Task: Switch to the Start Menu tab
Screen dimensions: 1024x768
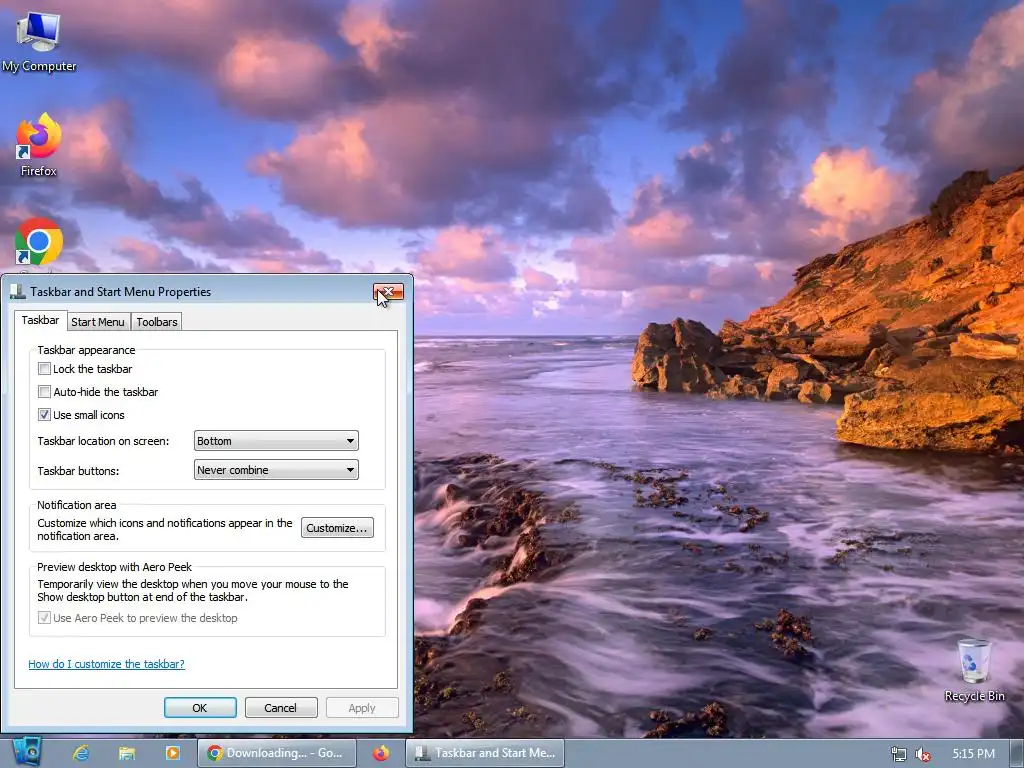Action: 98,322
